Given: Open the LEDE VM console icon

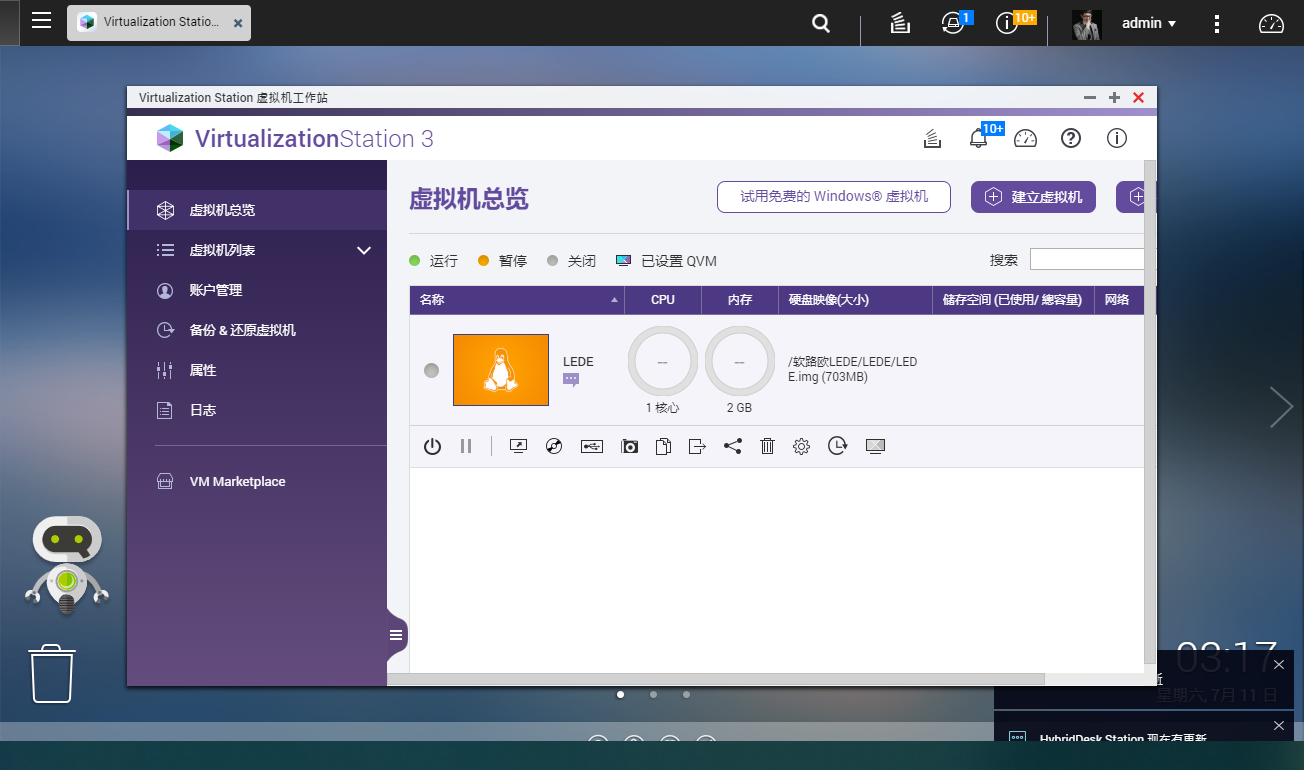Looking at the screenshot, I should 518,447.
